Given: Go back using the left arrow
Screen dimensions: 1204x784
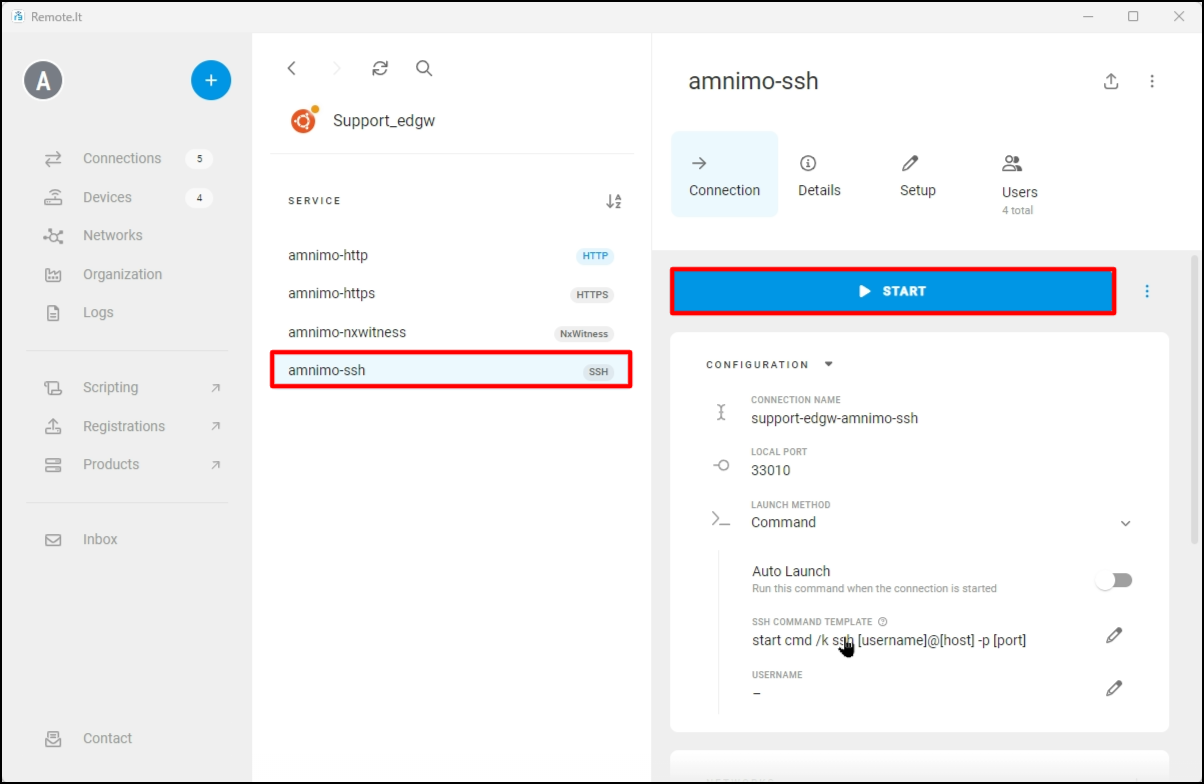Looking at the screenshot, I should [292, 68].
